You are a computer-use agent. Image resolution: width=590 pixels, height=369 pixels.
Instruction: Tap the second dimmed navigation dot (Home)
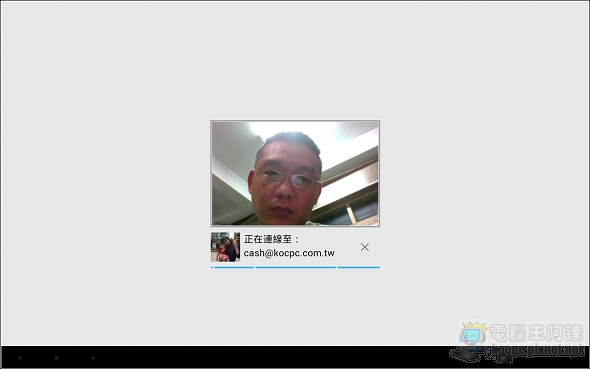point(56,358)
